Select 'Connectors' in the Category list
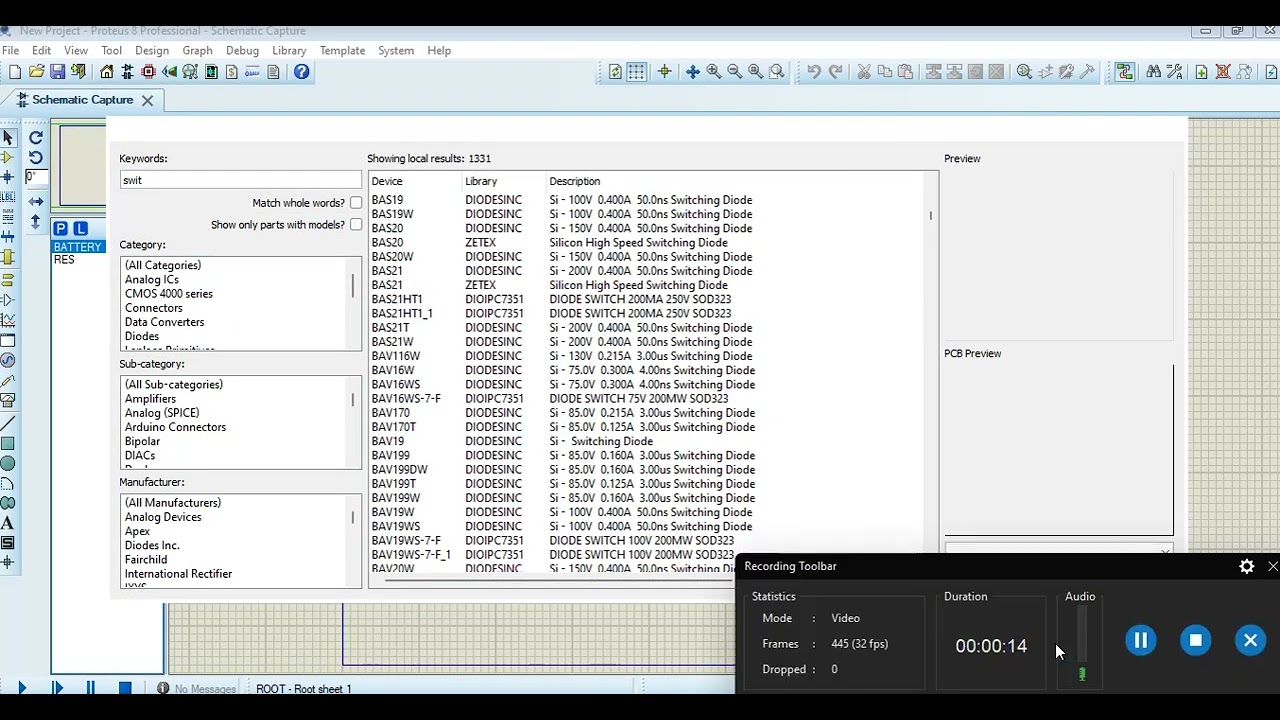Image resolution: width=1280 pixels, height=720 pixels. pos(154,308)
